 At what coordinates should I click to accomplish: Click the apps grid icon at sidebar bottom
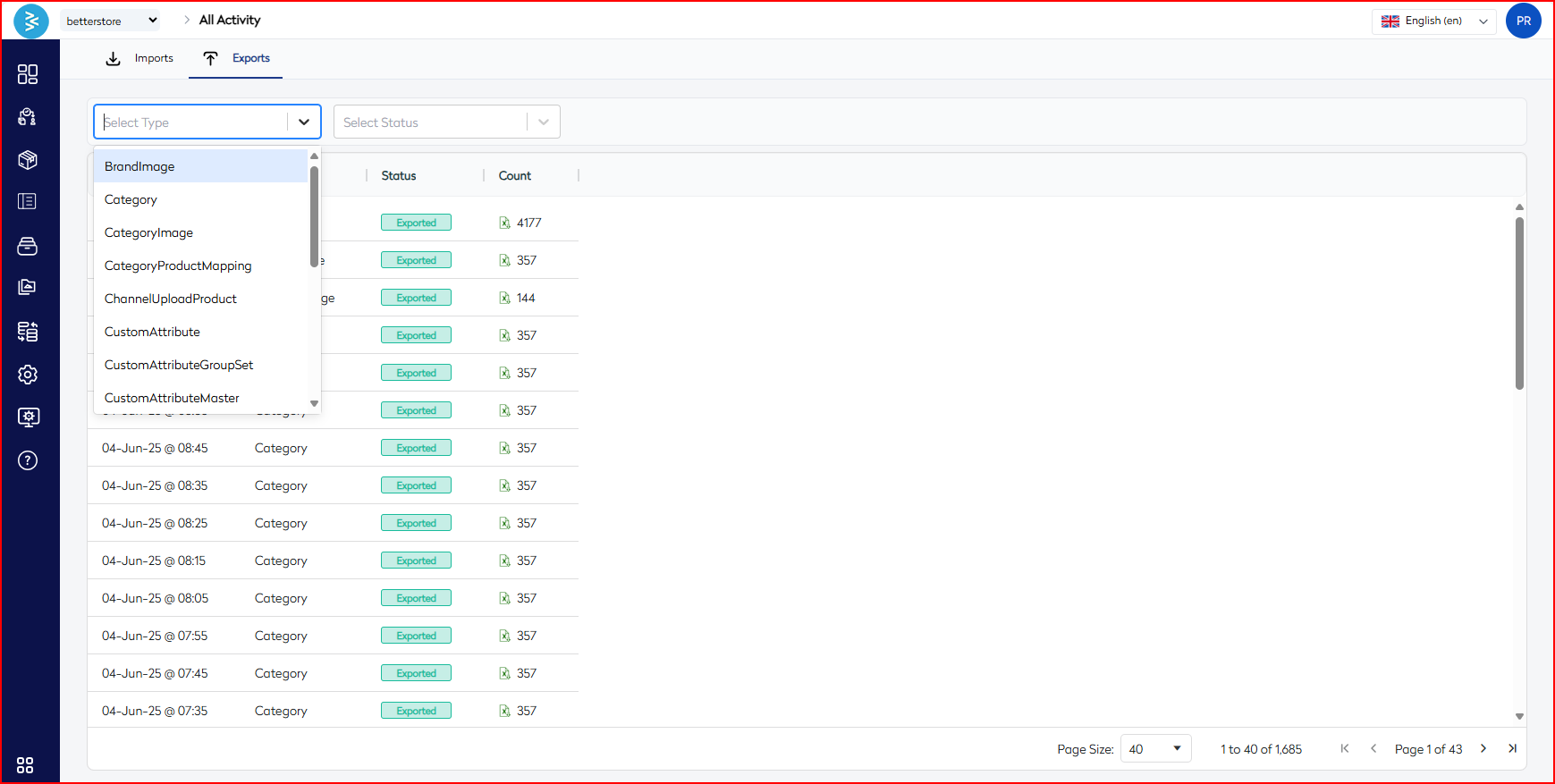tap(25, 765)
